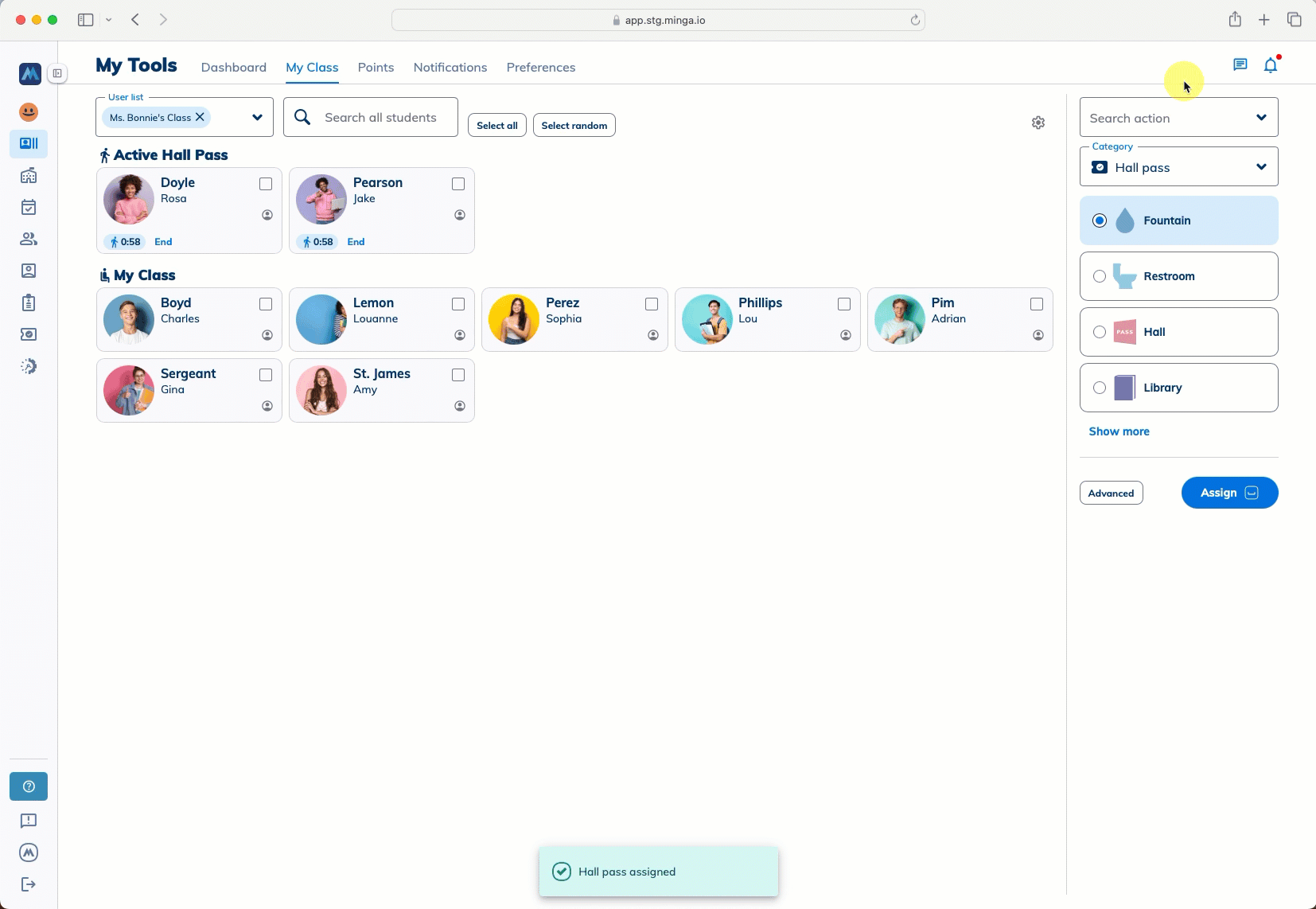This screenshot has width=1316, height=909.
Task: Open the messages chat icon
Action: coord(1240,65)
